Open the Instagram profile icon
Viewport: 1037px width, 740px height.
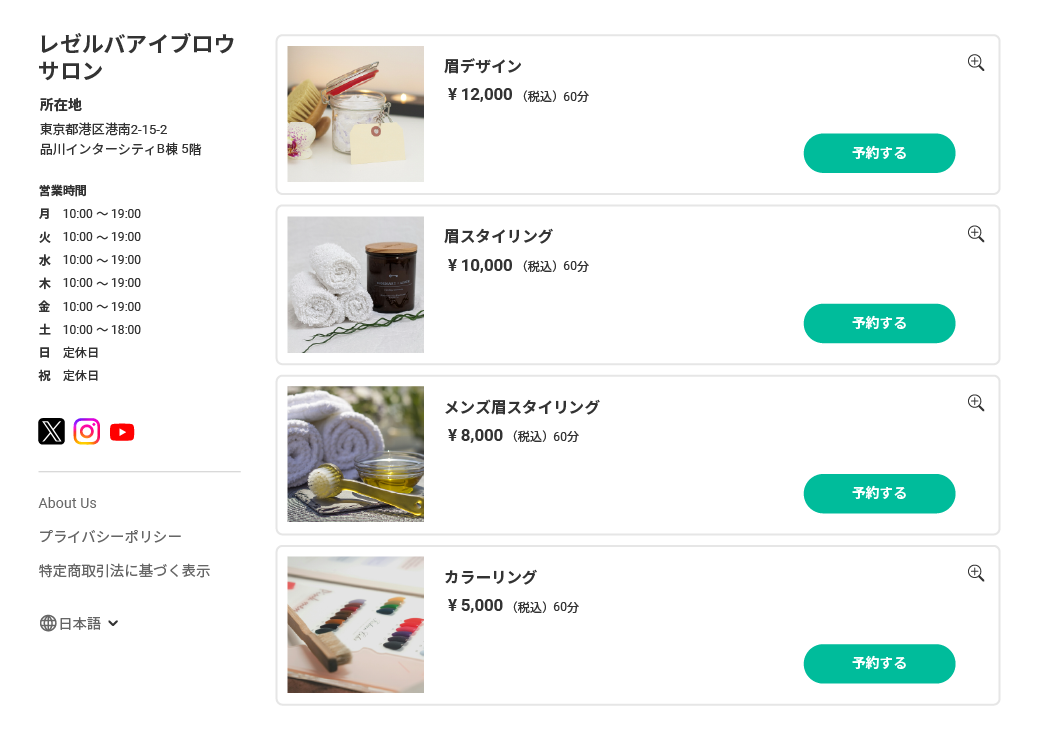point(87,431)
